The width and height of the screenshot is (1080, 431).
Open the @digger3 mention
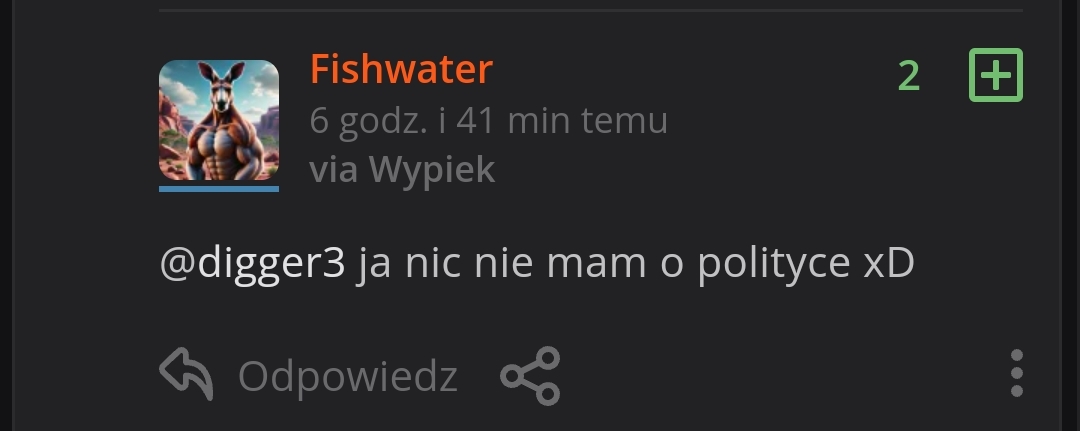pyautogui.click(x=252, y=264)
